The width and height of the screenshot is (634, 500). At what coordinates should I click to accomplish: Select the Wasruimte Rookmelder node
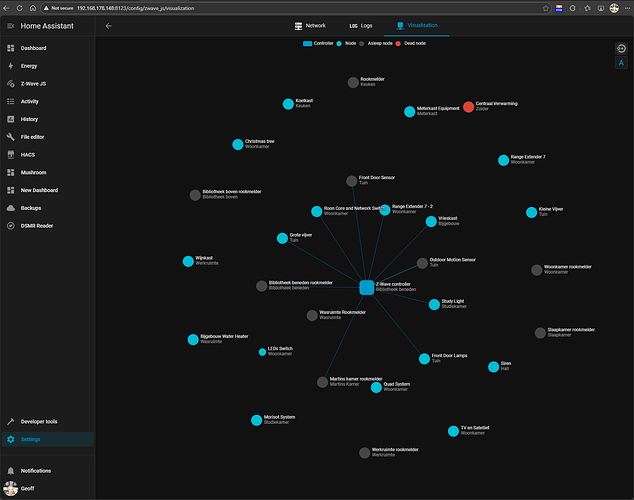point(312,315)
